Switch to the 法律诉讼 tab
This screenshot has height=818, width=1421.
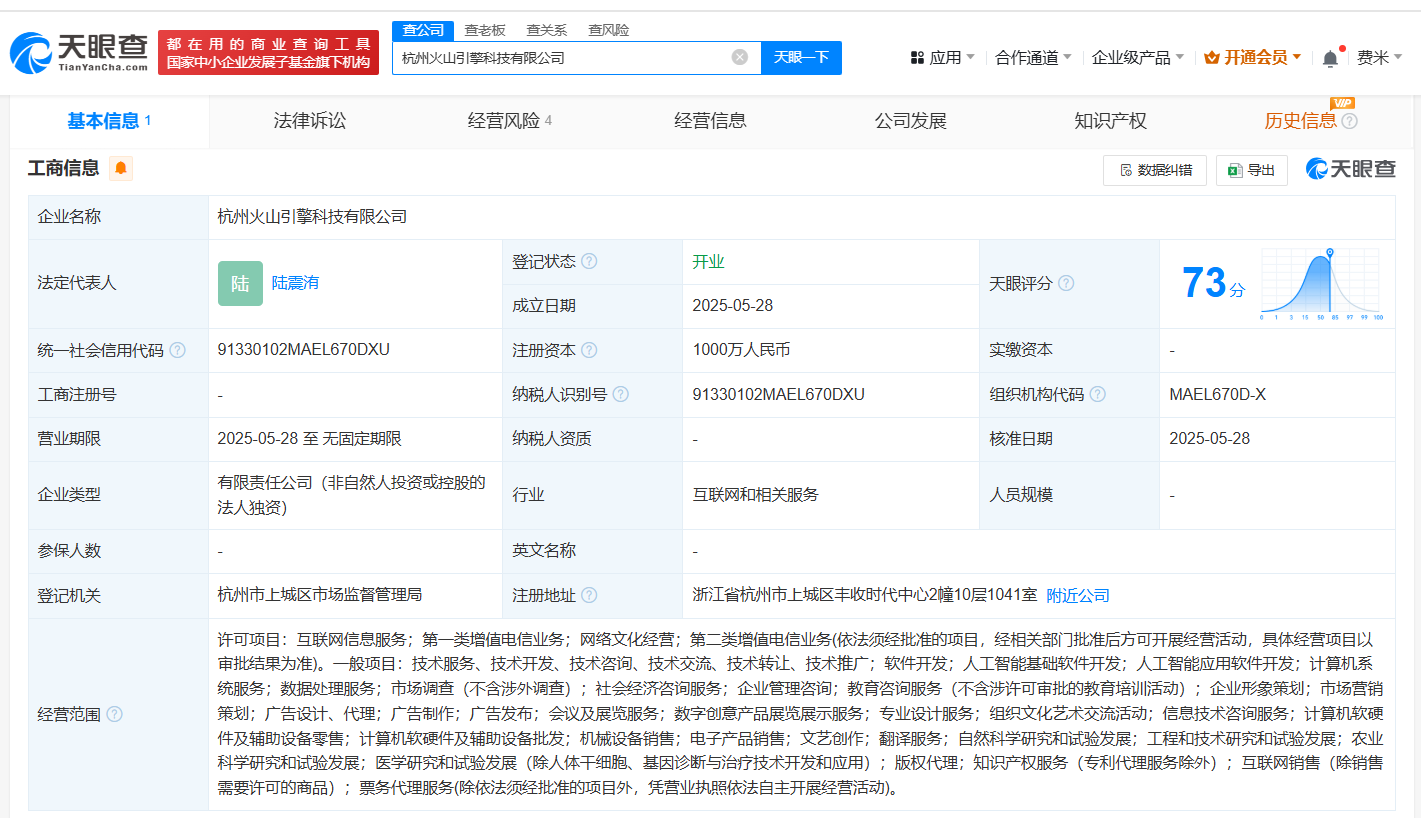(309, 120)
